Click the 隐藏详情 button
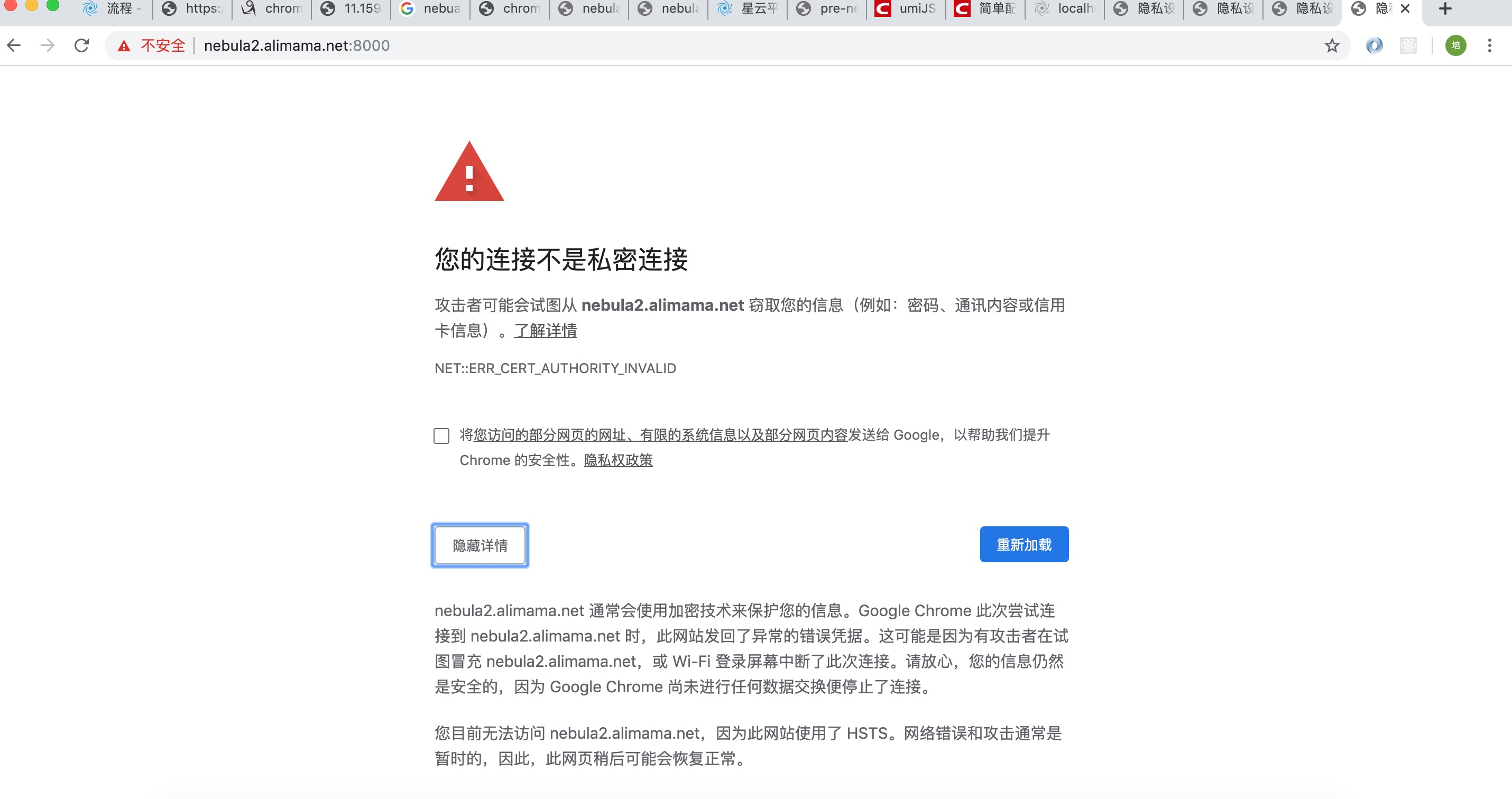Screen dimensions: 1512x799 (x=480, y=545)
